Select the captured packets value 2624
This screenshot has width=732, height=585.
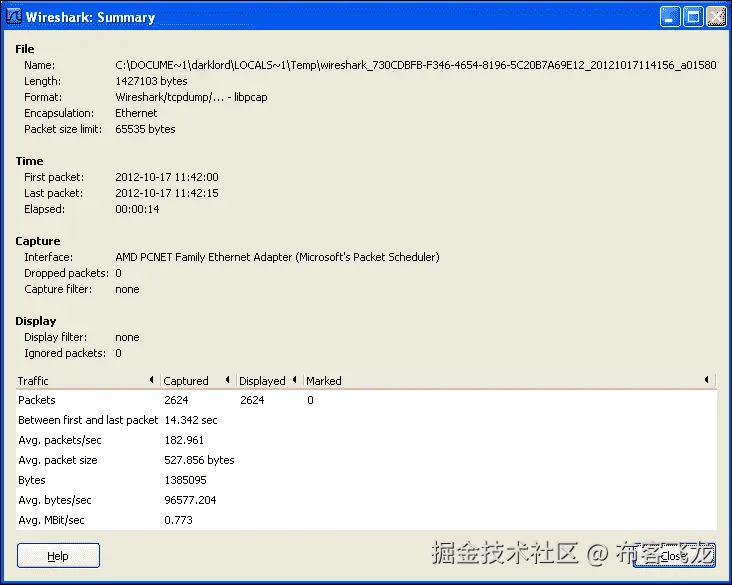coord(176,400)
